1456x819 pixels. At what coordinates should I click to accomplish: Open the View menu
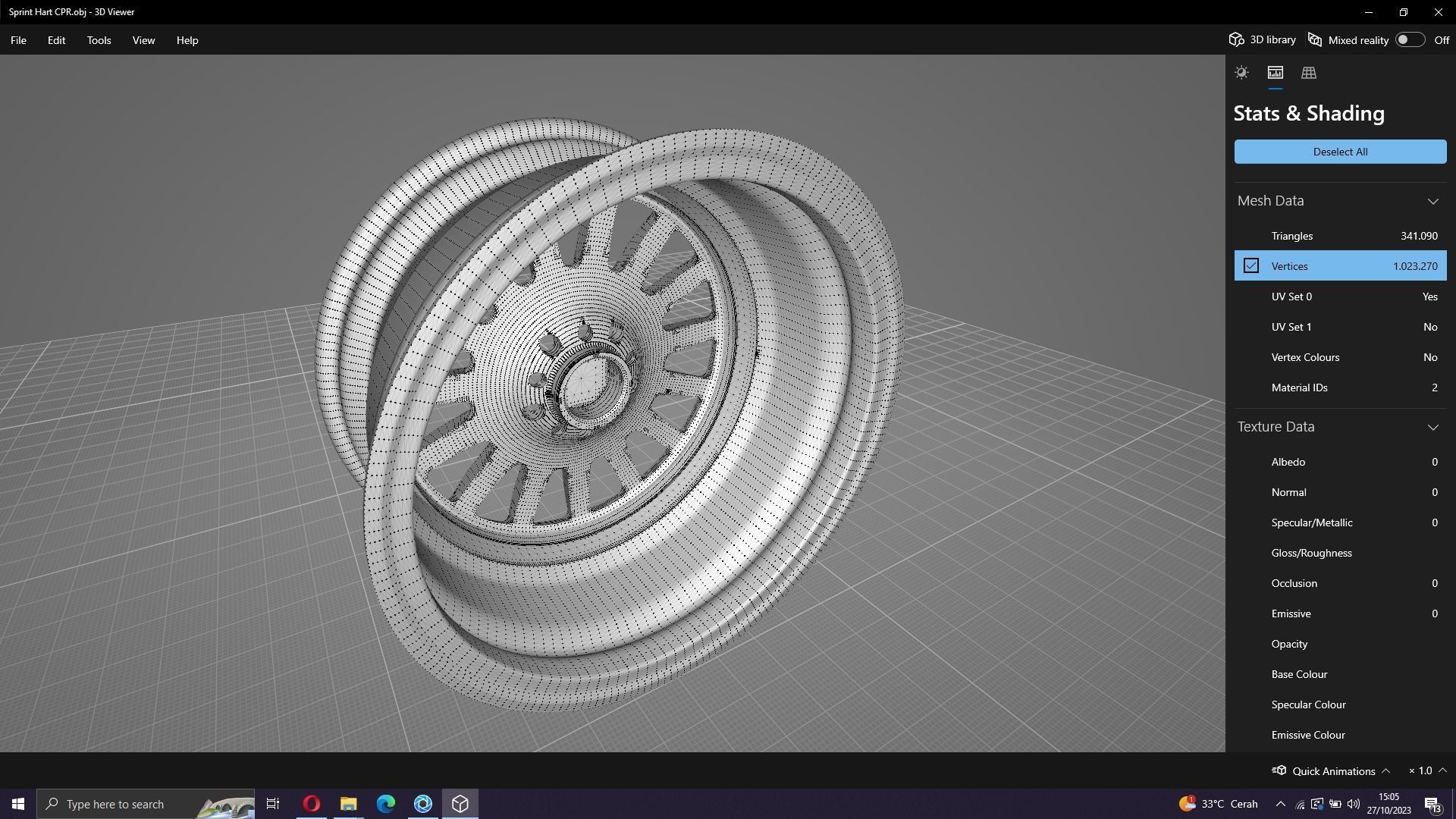143,40
